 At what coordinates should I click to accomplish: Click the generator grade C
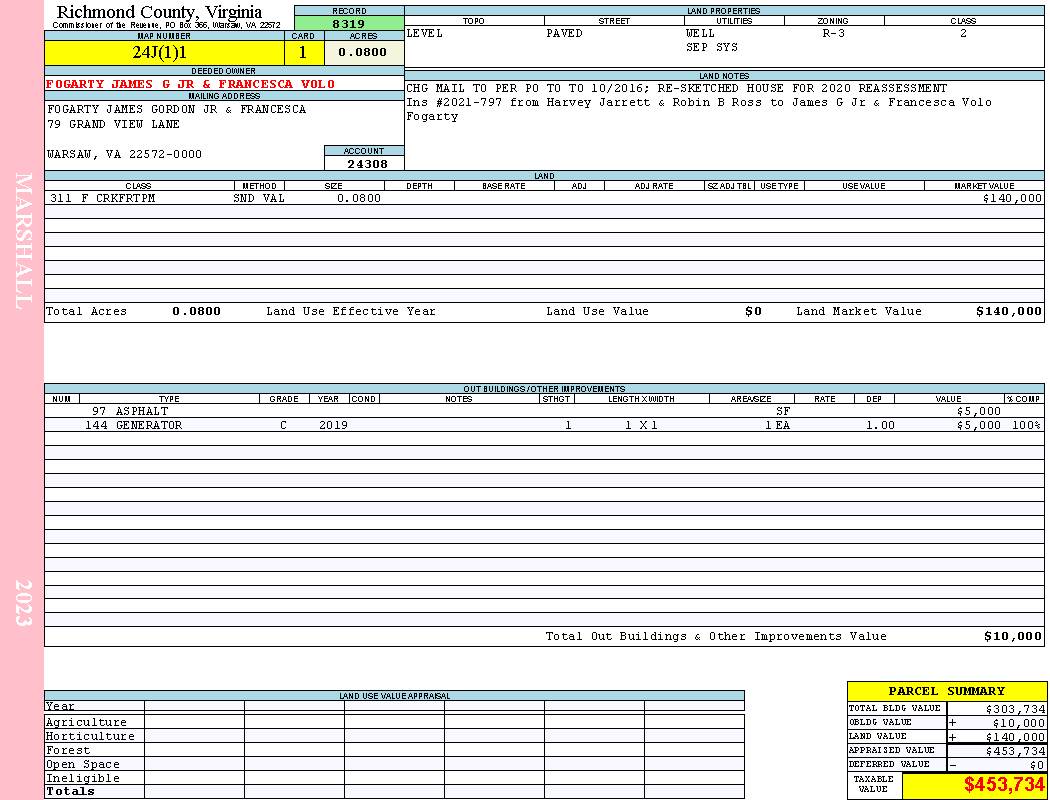(283, 425)
